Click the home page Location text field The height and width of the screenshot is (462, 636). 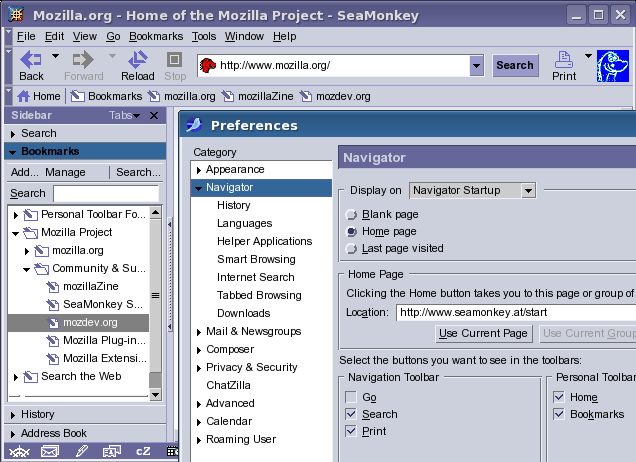pos(516,313)
